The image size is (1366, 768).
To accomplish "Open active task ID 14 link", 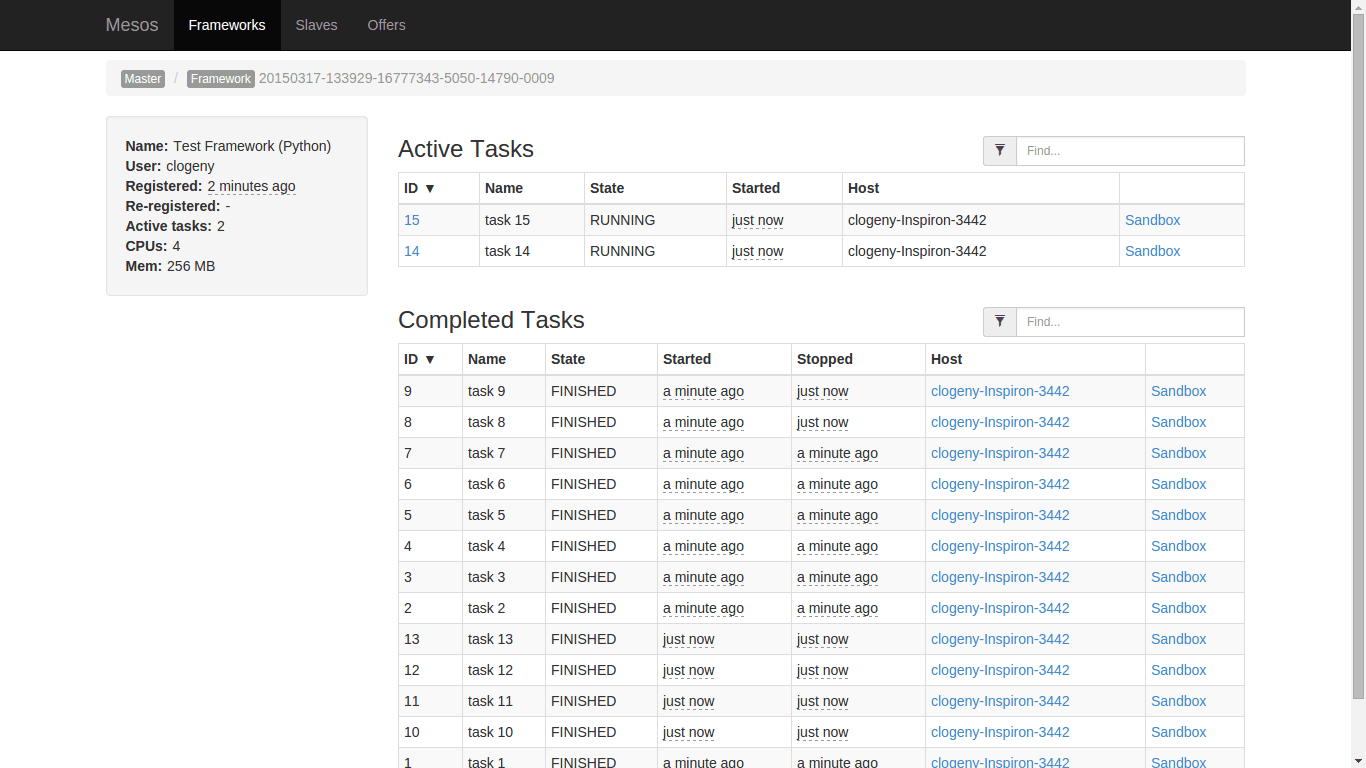I will click(x=412, y=251).
